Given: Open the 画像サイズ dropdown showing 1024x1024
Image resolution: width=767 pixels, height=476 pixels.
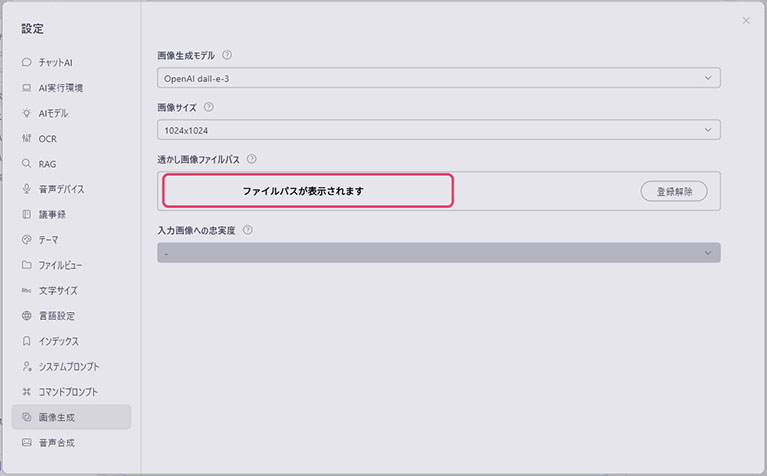Looking at the screenshot, I should click(438, 130).
